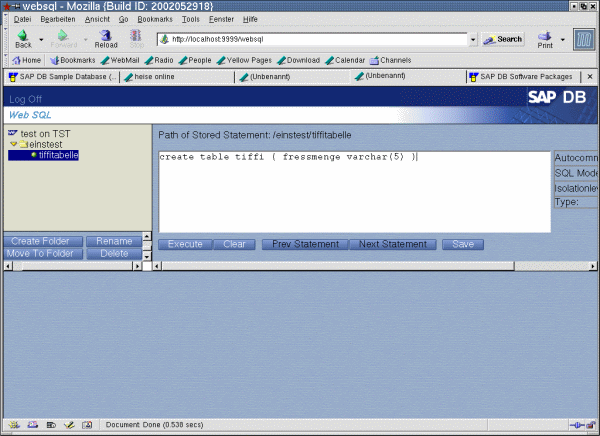Open Mail icon in the status bar
The width and height of the screenshot is (600, 436).
click(33, 424)
